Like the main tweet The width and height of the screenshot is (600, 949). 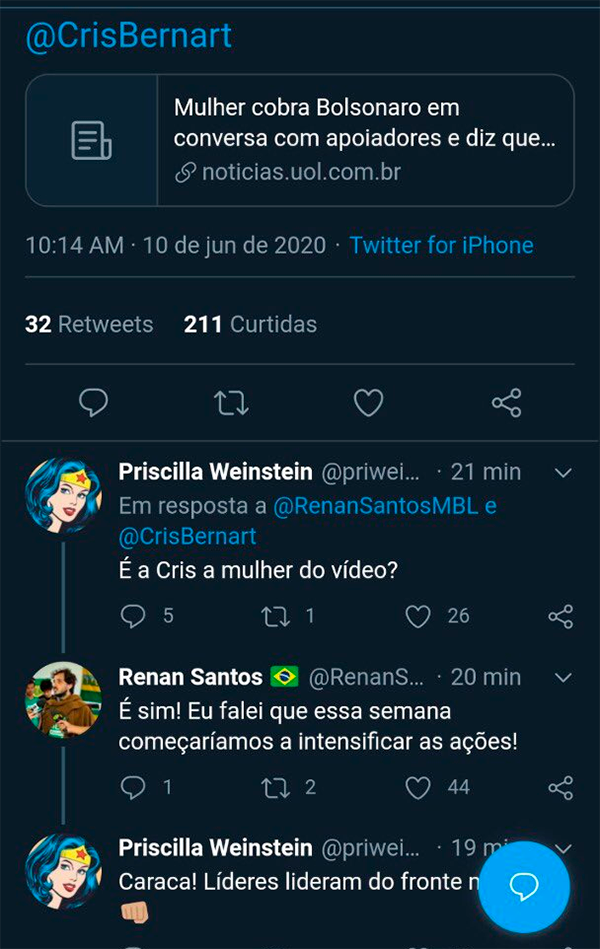pyautogui.click(x=369, y=403)
